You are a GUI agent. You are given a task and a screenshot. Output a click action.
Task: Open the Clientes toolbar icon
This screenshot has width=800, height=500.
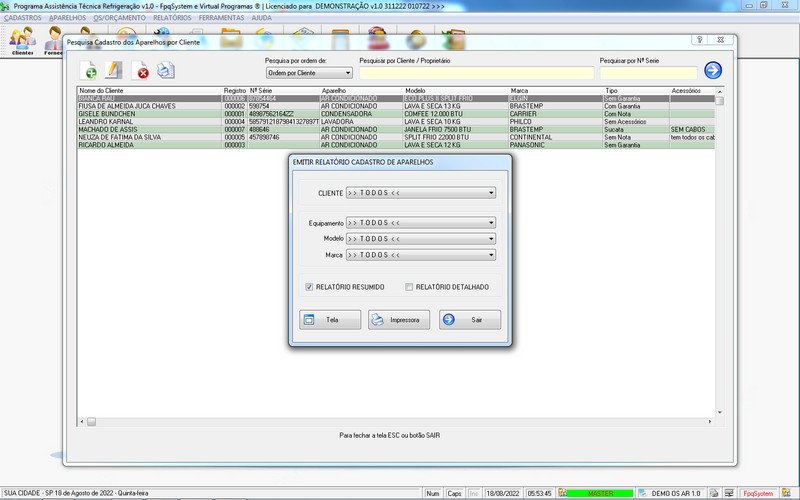(x=22, y=40)
